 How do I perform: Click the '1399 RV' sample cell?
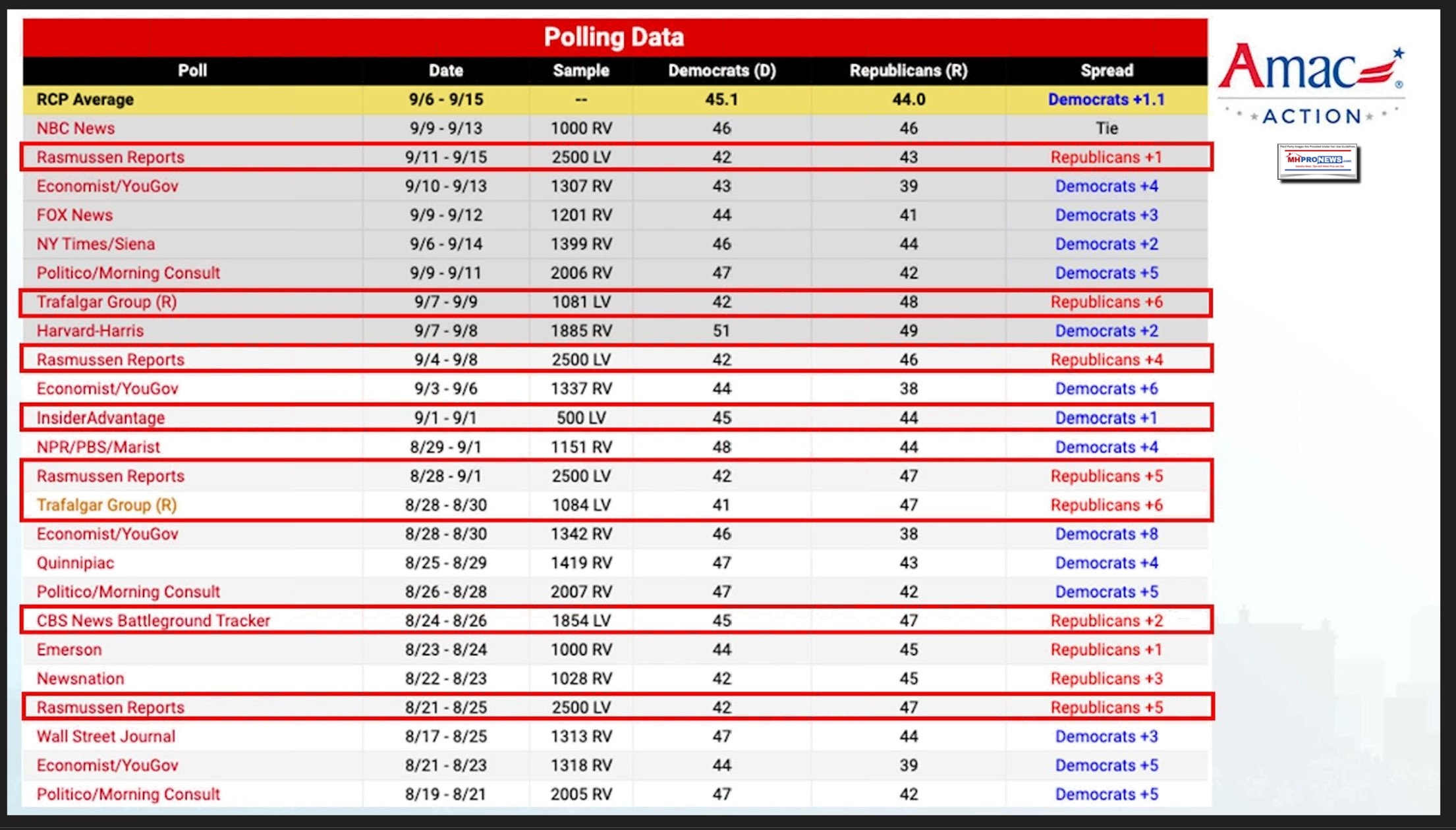pyautogui.click(x=581, y=244)
